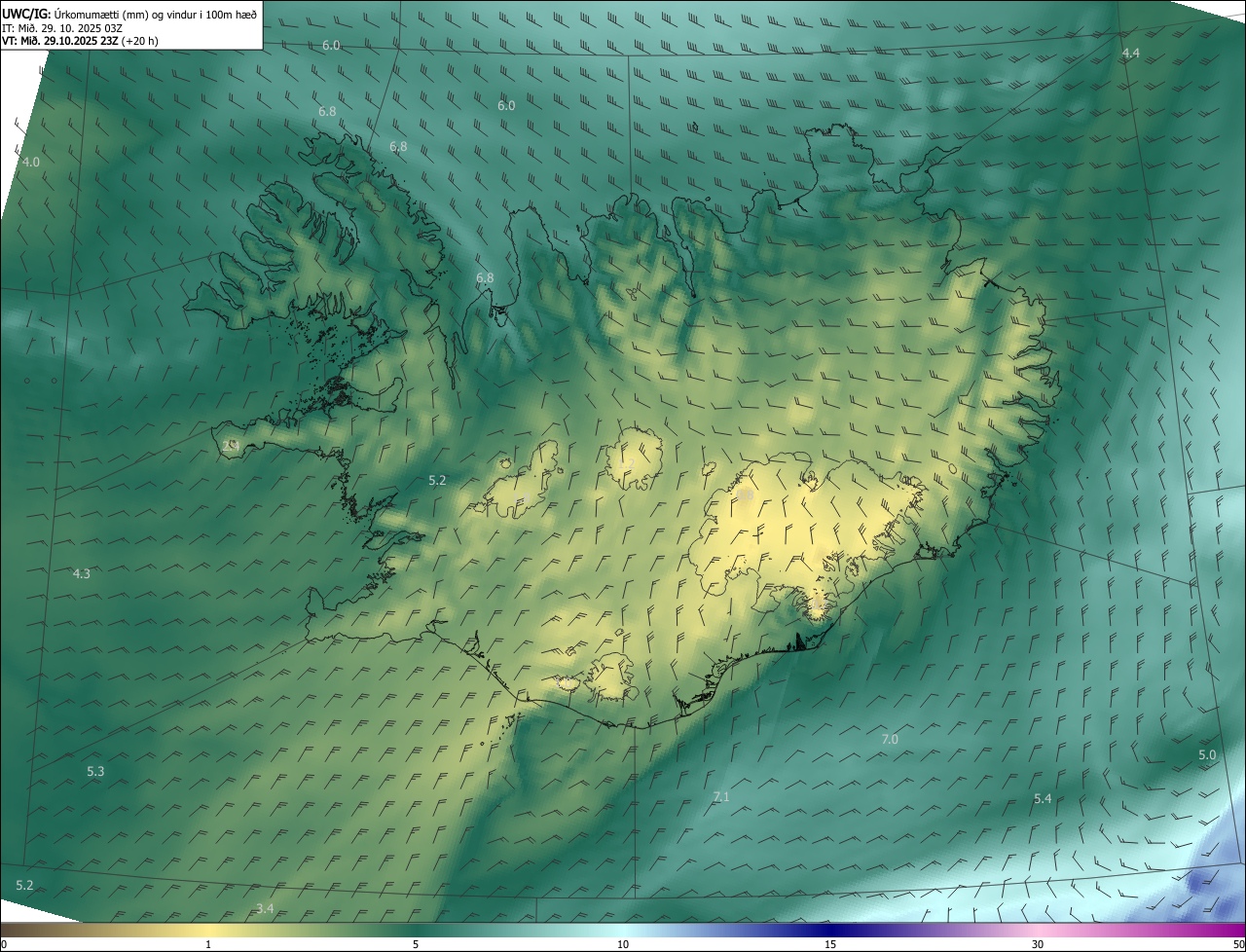Click the '1' tick on the color scale
Screen dimensions: 1246x952
click(208, 945)
